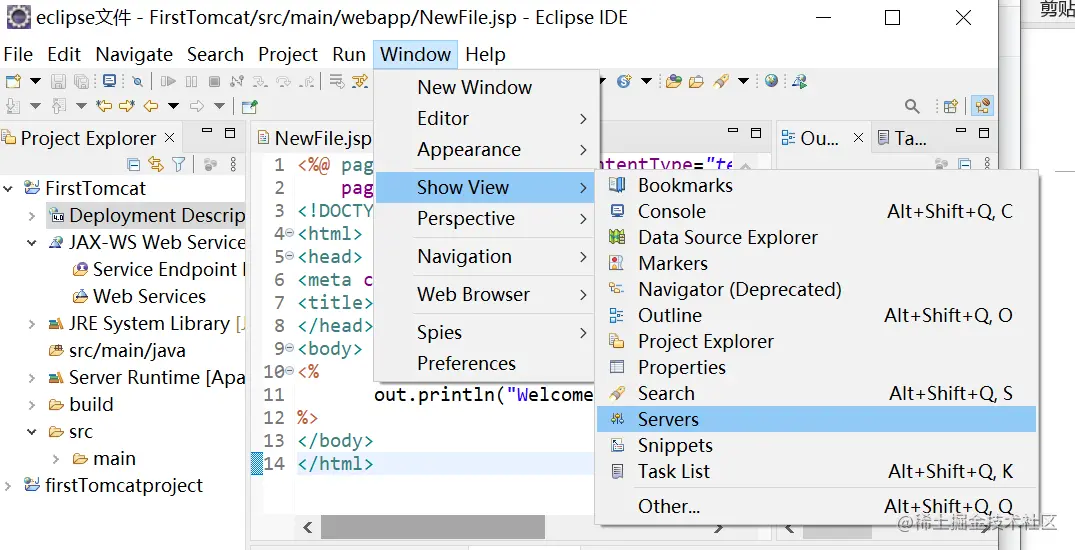Viewport: 1075px width, 550px height.
Task: Click Skip All Breakpoints icon
Action: click(137, 82)
